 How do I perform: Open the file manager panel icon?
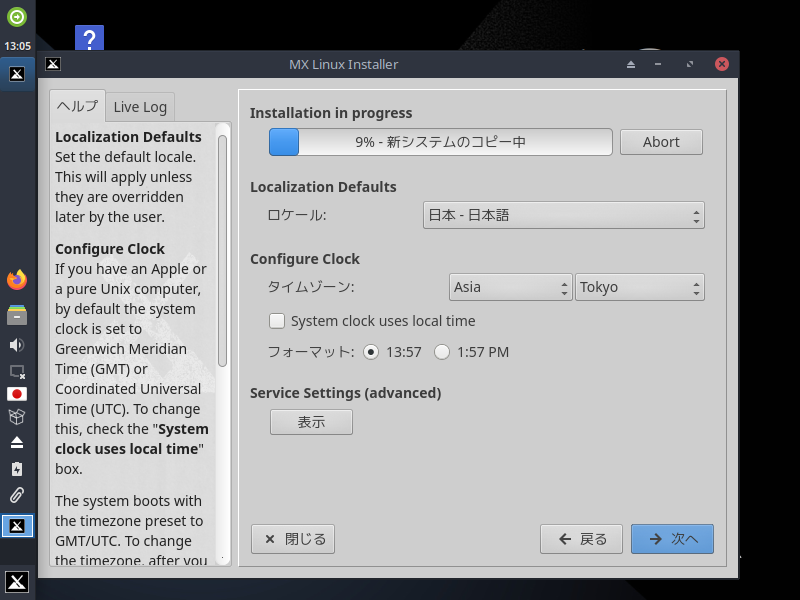click(17, 315)
